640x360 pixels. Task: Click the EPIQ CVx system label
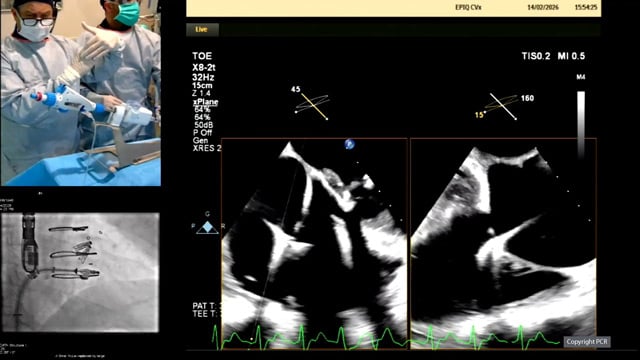point(468,7)
